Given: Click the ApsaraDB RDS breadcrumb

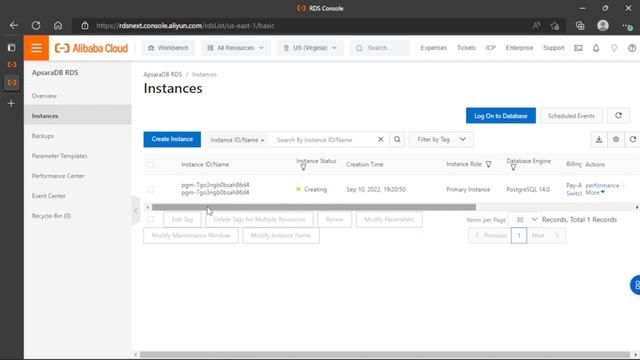Looking at the screenshot, I should 162,74.
